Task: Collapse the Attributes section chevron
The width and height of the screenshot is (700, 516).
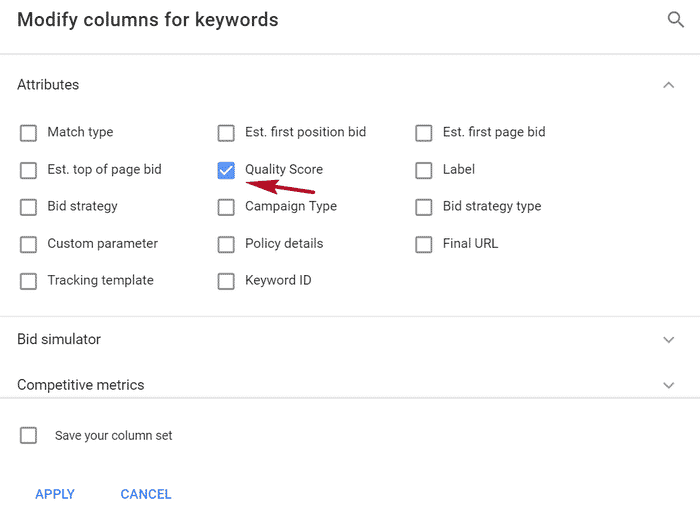Action: pos(668,85)
